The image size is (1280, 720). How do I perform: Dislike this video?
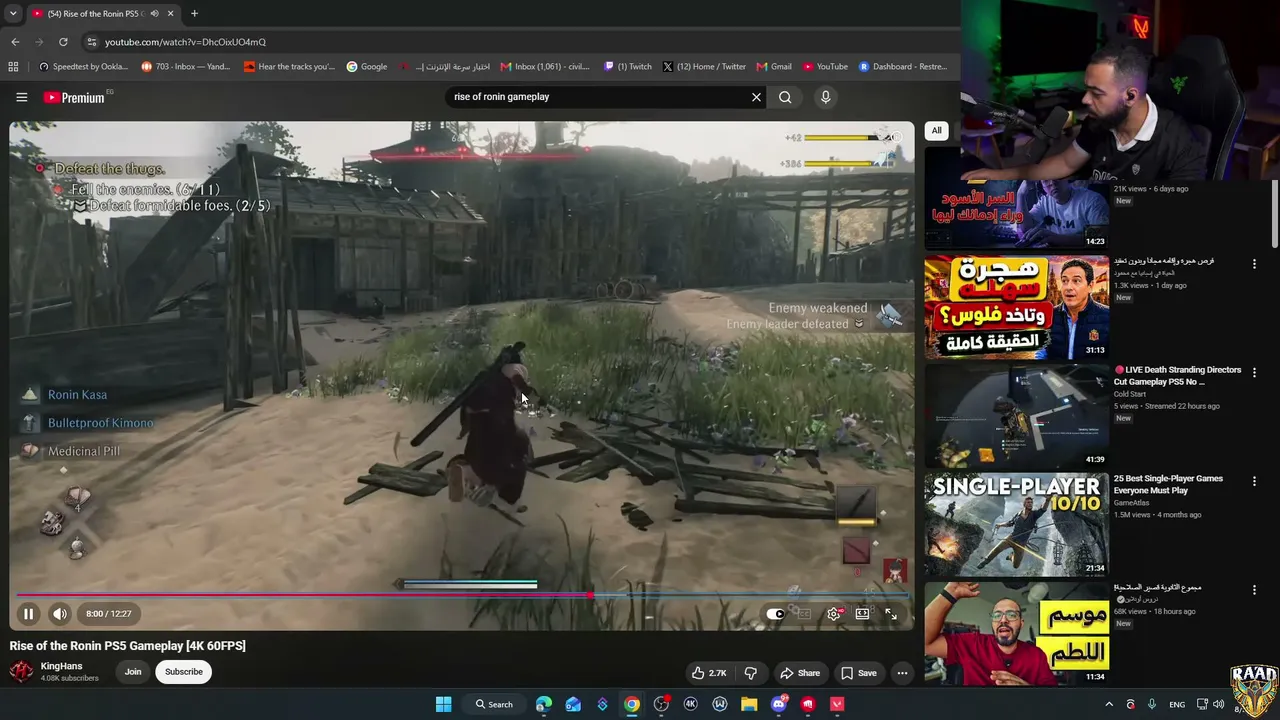point(750,673)
